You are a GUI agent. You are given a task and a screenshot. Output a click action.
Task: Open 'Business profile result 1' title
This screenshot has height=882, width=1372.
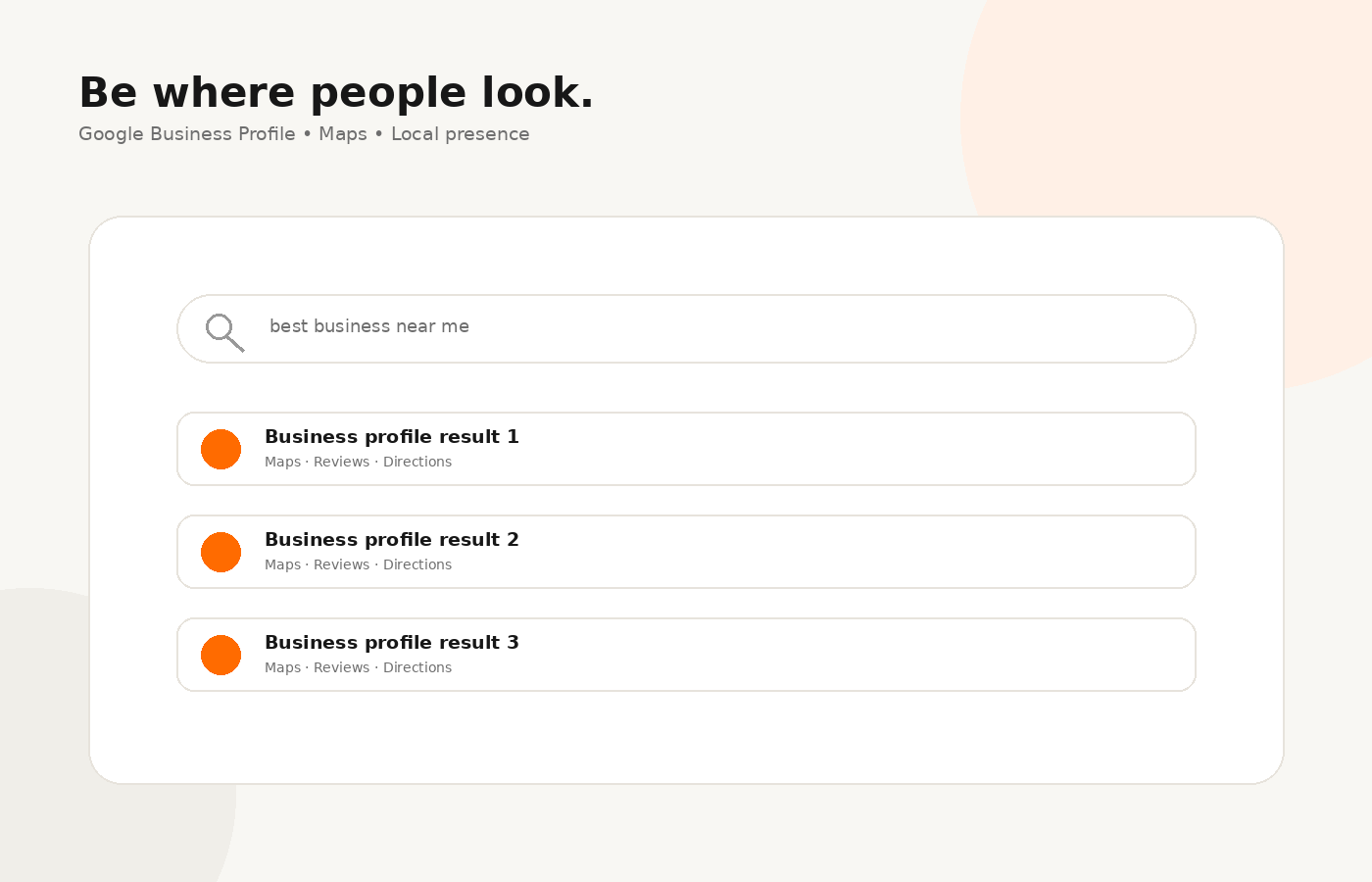tap(392, 437)
